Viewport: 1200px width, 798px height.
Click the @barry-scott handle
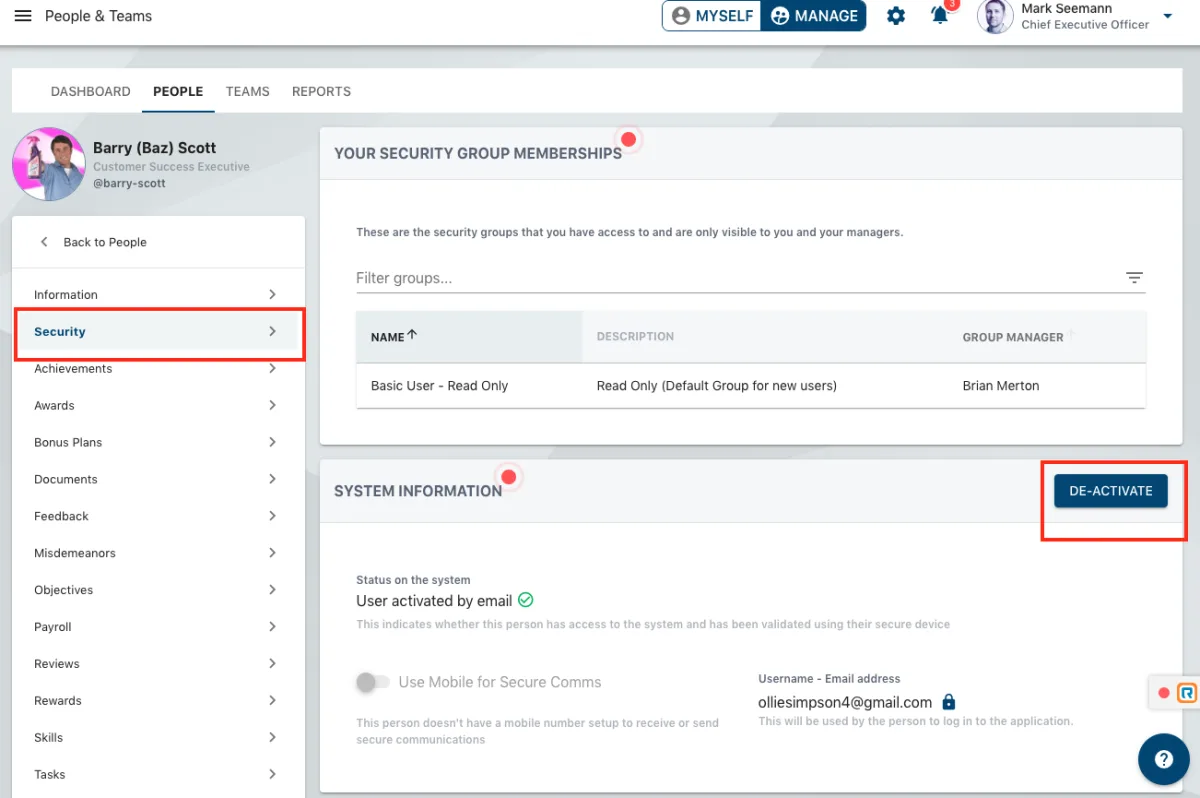[x=130, y=184]
